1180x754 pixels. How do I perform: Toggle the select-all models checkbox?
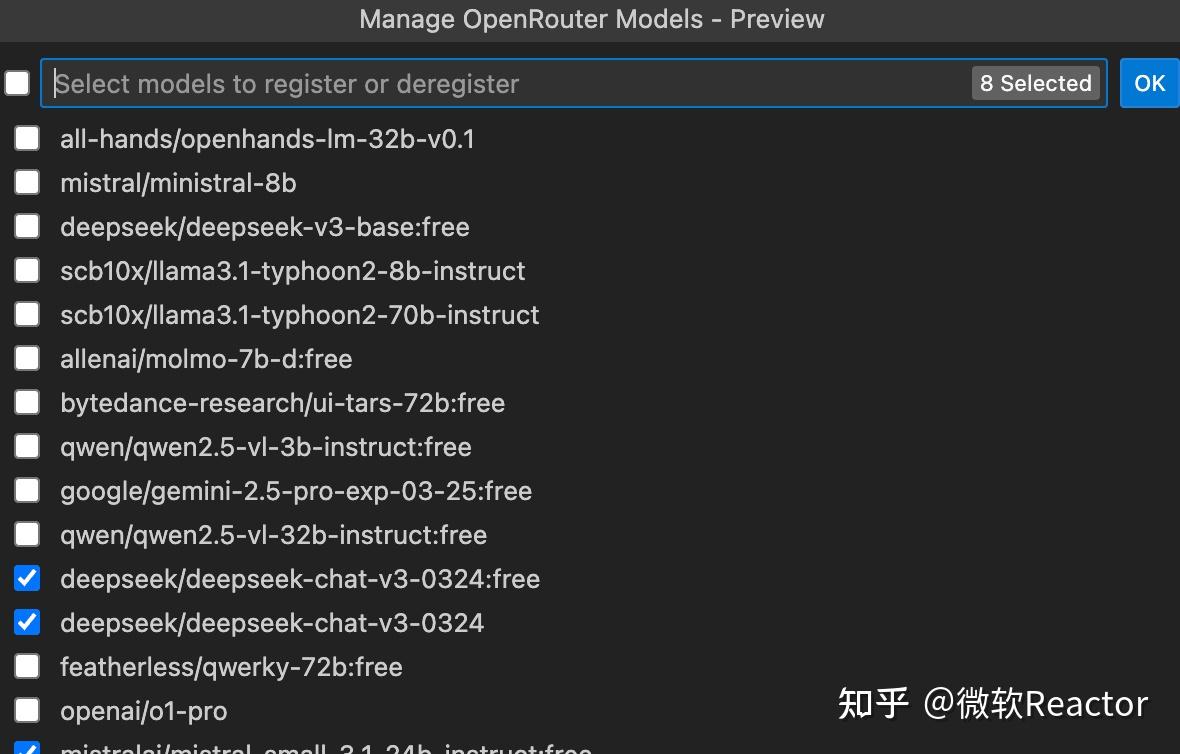coord(17,83)
